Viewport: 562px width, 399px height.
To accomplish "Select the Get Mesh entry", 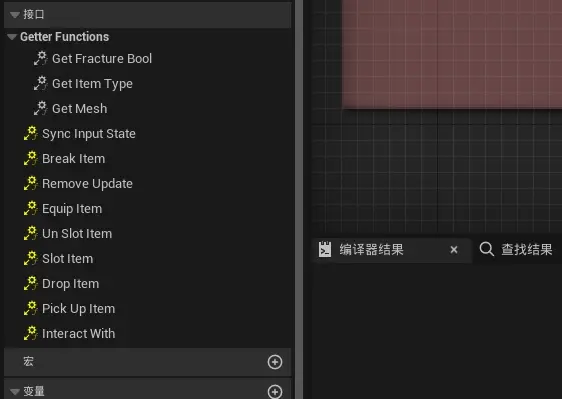I will [80, 109].
